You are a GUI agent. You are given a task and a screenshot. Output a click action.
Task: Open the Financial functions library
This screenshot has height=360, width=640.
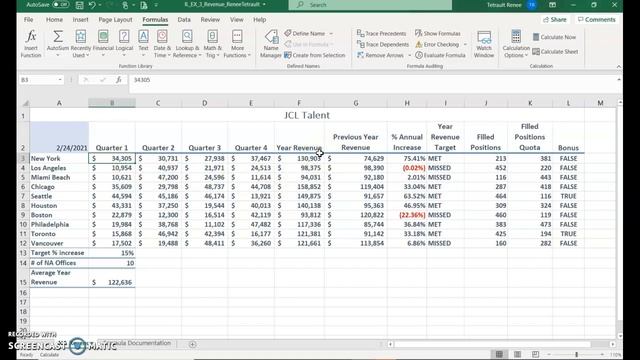coord(103,44)
